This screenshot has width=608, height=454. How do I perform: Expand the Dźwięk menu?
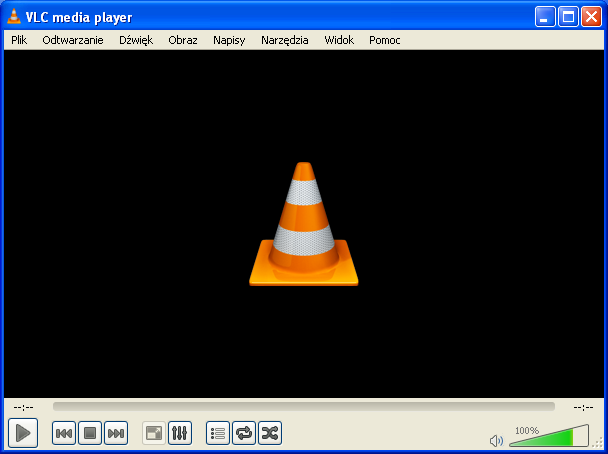[136, 40]
